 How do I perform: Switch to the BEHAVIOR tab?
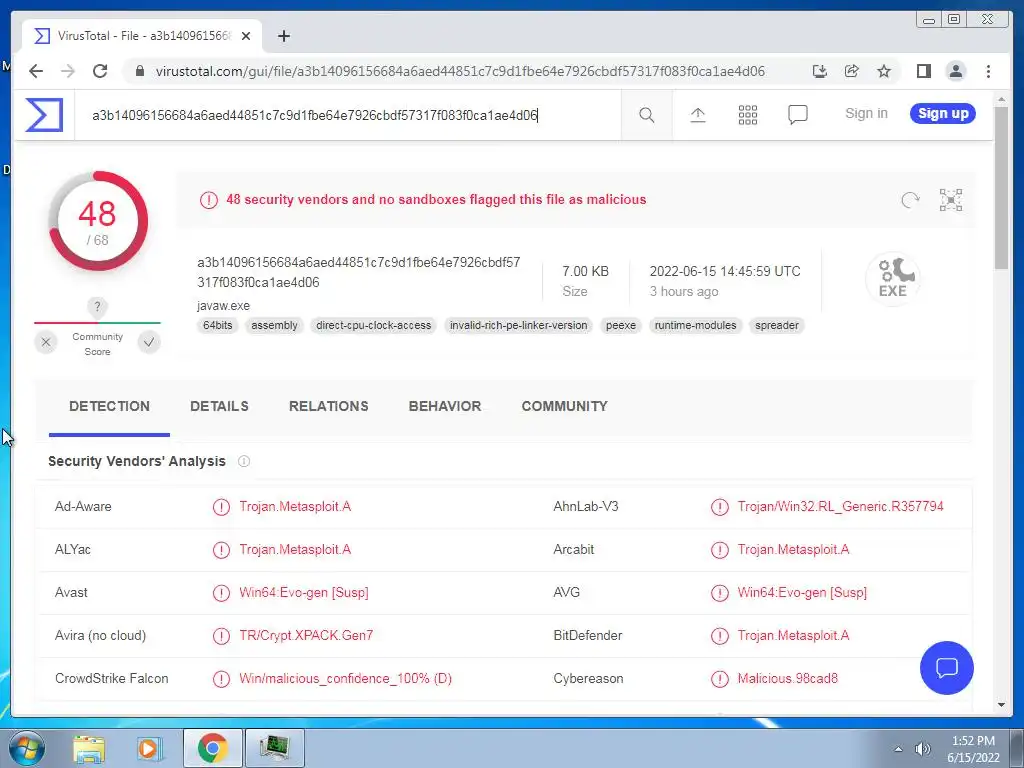(445, 406)
